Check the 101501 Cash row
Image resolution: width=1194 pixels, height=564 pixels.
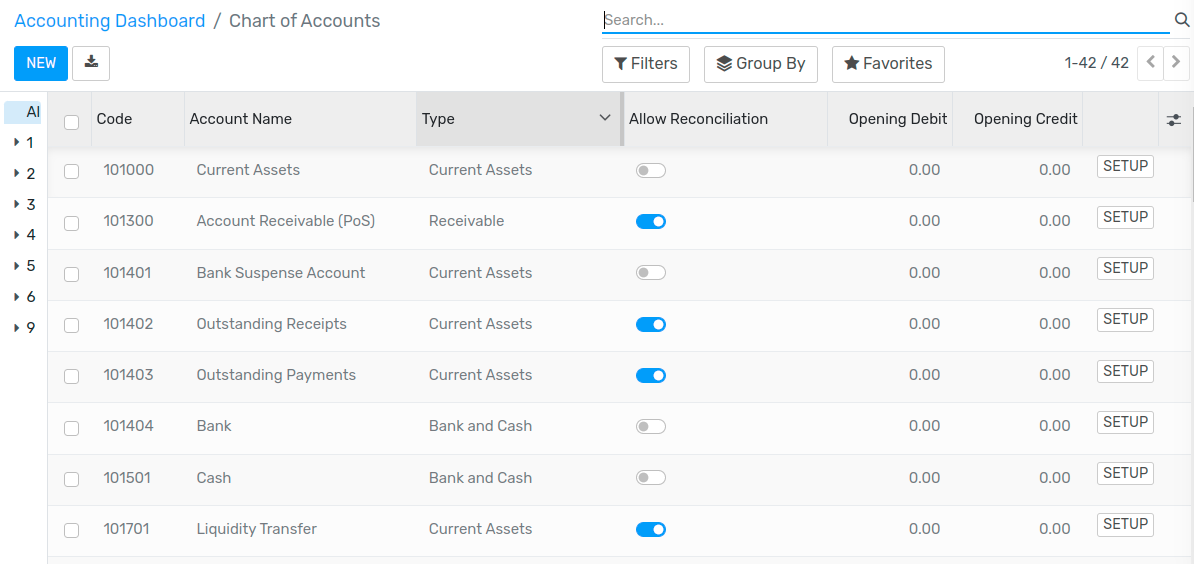pyautogui.click(x=72, y=479)
